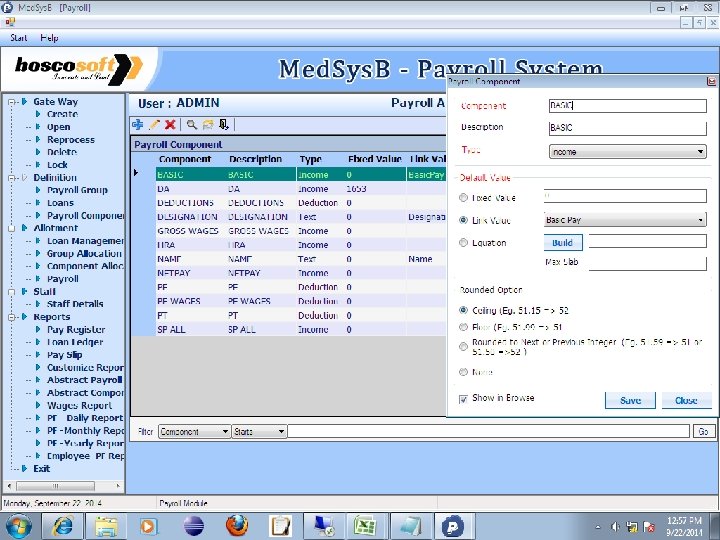Screen dimensions: 720x540
Task: Click the sidebar horizontal scrollbar thumb
Action: (x=56, y=486)
